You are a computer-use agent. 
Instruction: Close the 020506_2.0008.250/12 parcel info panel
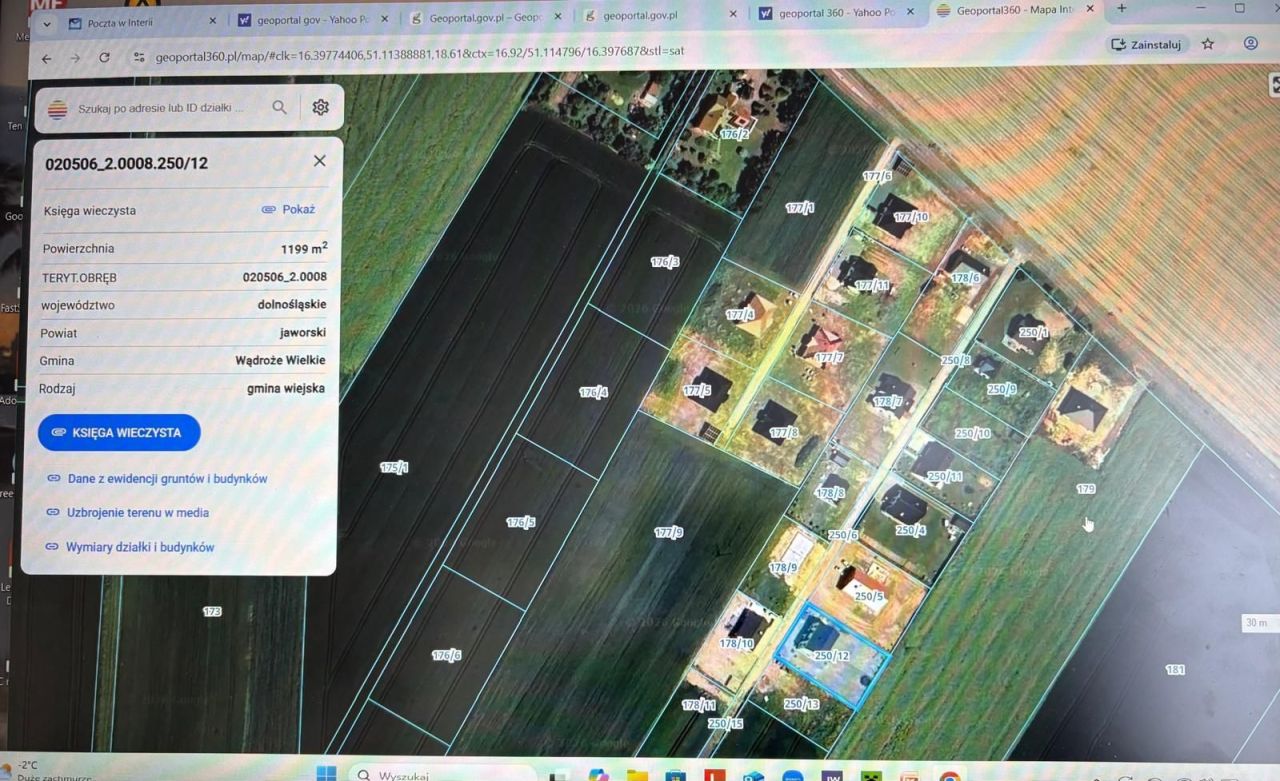tap(319, 161)
